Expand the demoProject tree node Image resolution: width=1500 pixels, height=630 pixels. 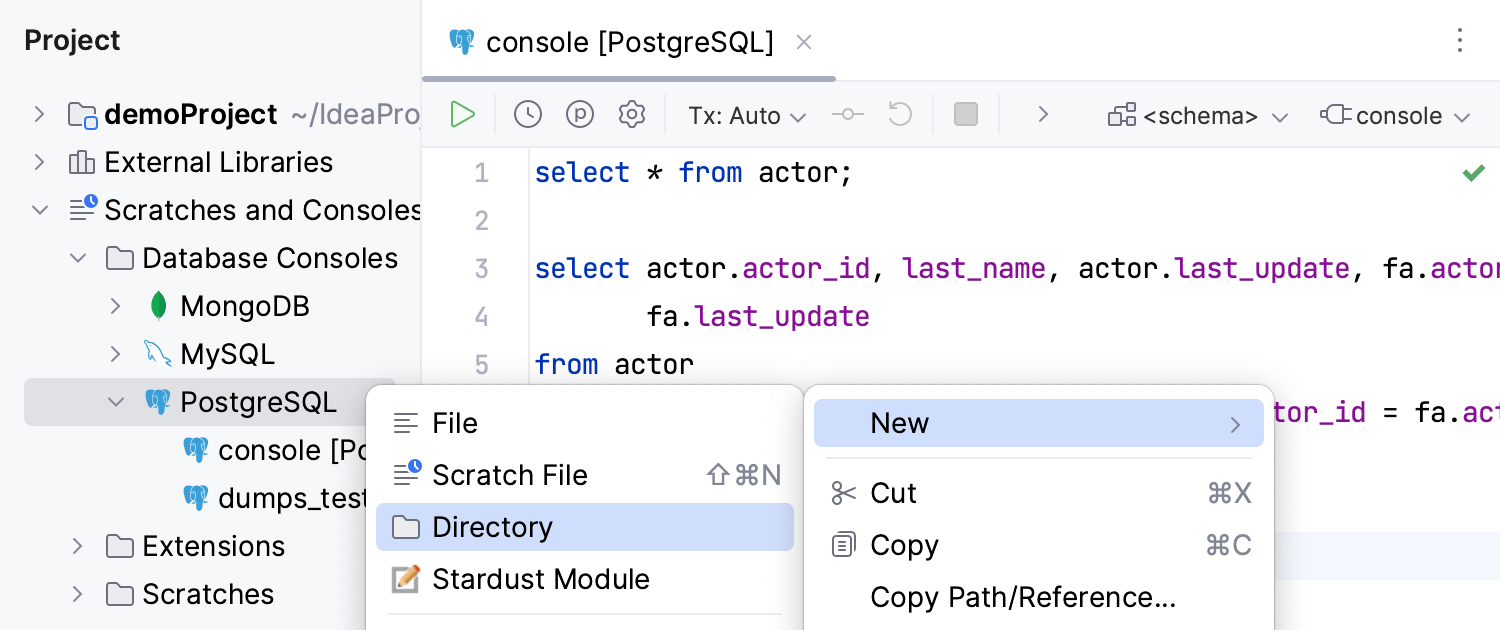[x=39, y=114]
